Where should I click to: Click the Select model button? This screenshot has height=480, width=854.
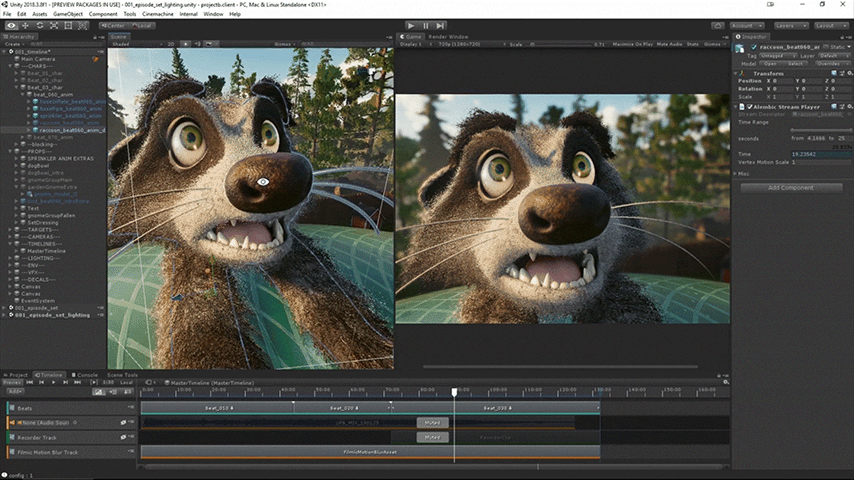[x=795, y=64]
